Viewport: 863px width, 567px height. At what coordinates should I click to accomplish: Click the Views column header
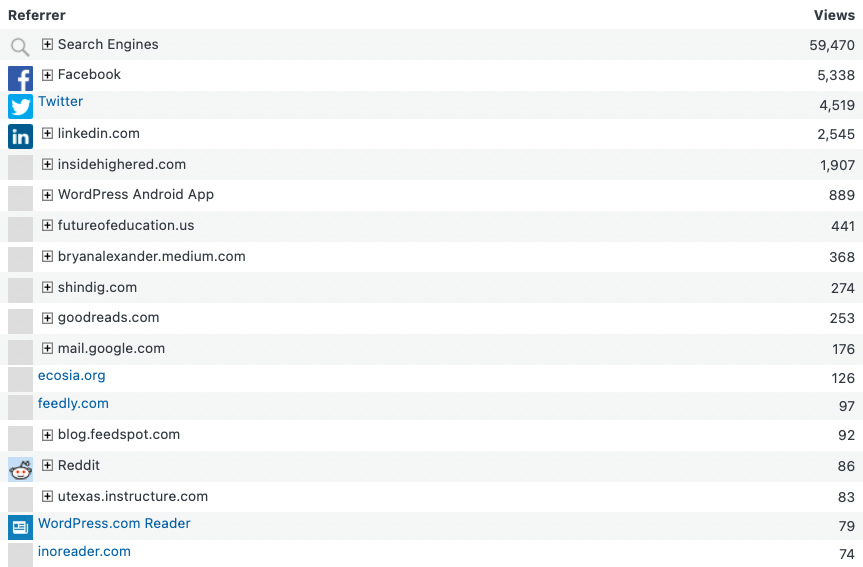pos(834,15)
